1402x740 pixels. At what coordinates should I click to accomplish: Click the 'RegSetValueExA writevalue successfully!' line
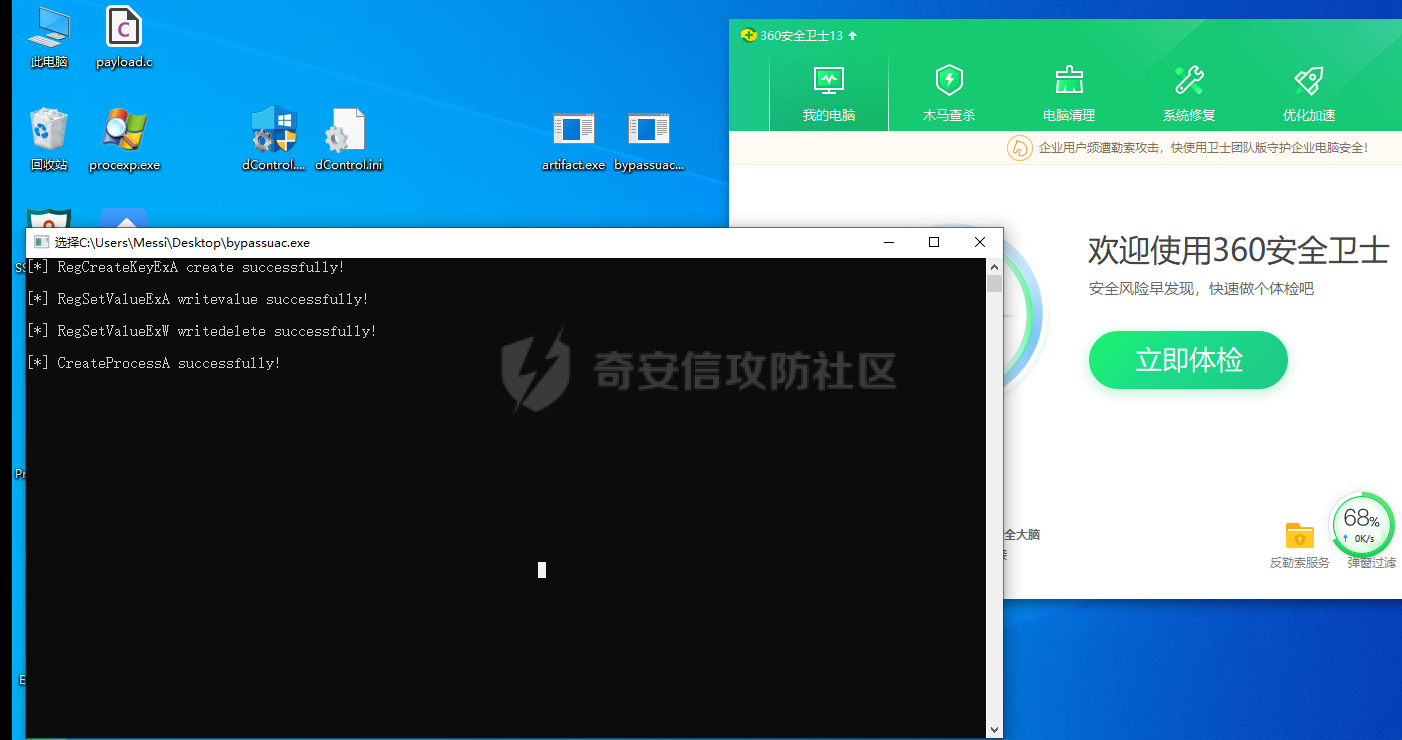199,299
